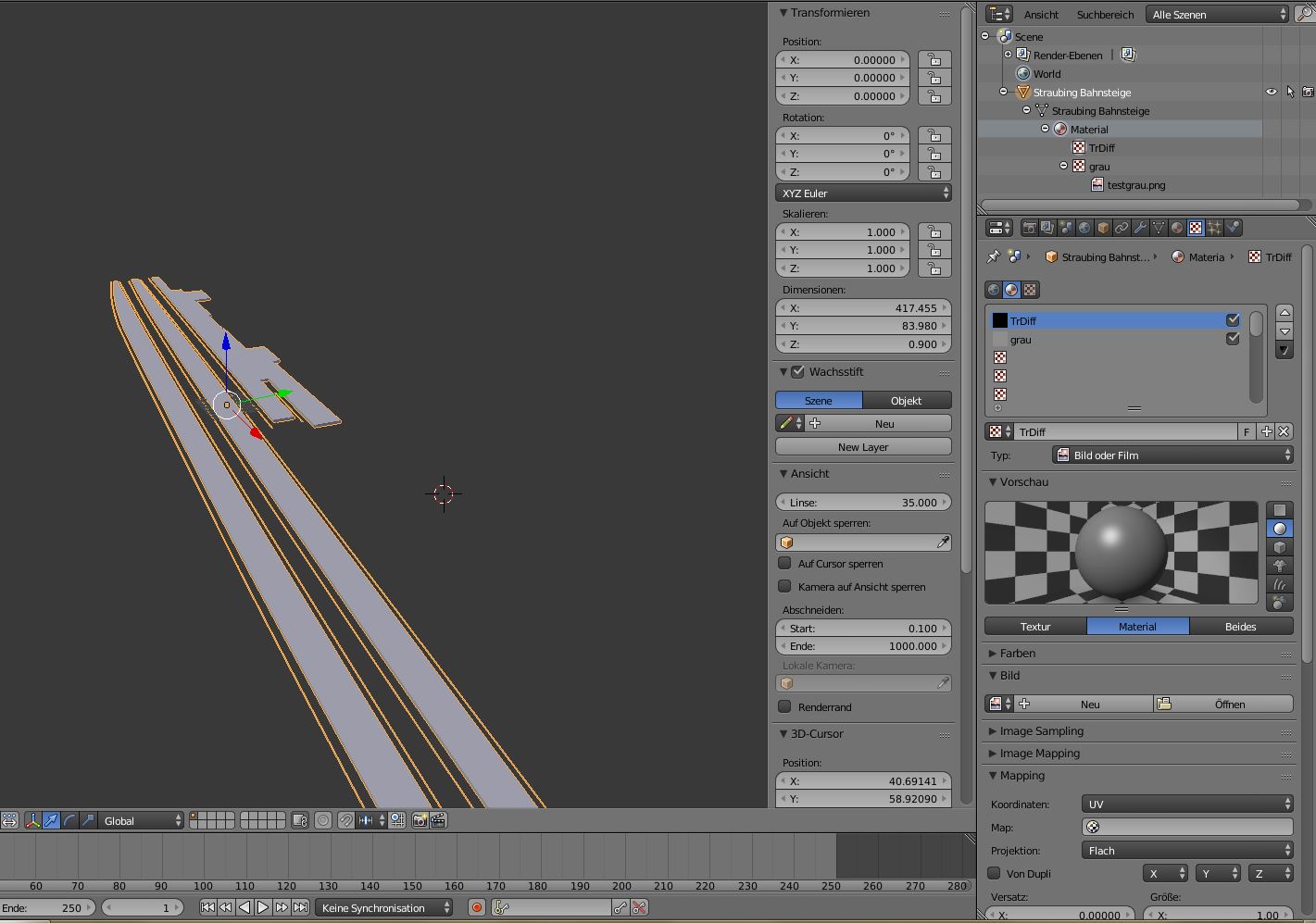This screenshot has height=923, width=1316.
Task: Enable the Auf Cursor sperren checkbox
Action: [785, 563]
